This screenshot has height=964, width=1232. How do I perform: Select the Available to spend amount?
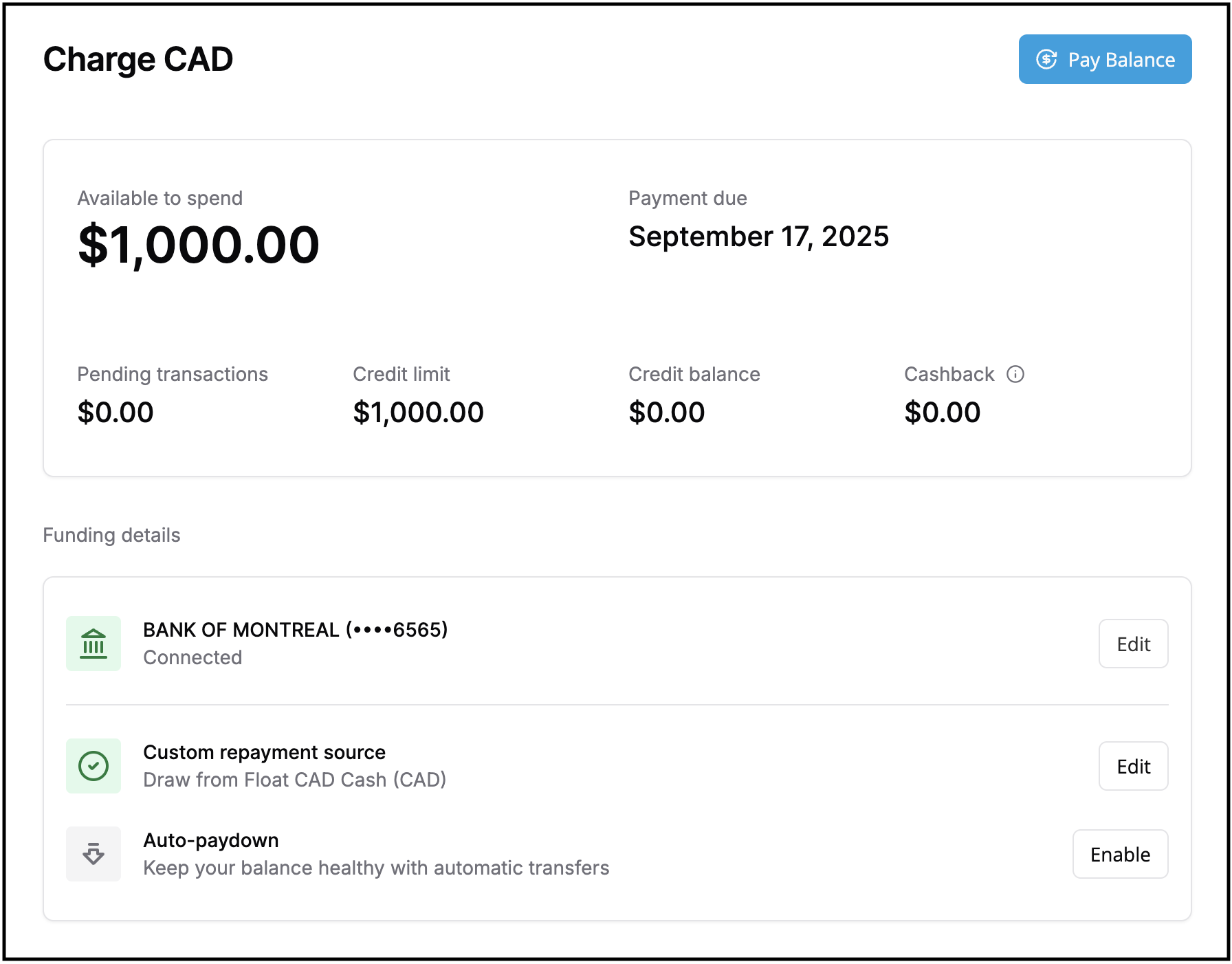point(199,245)
